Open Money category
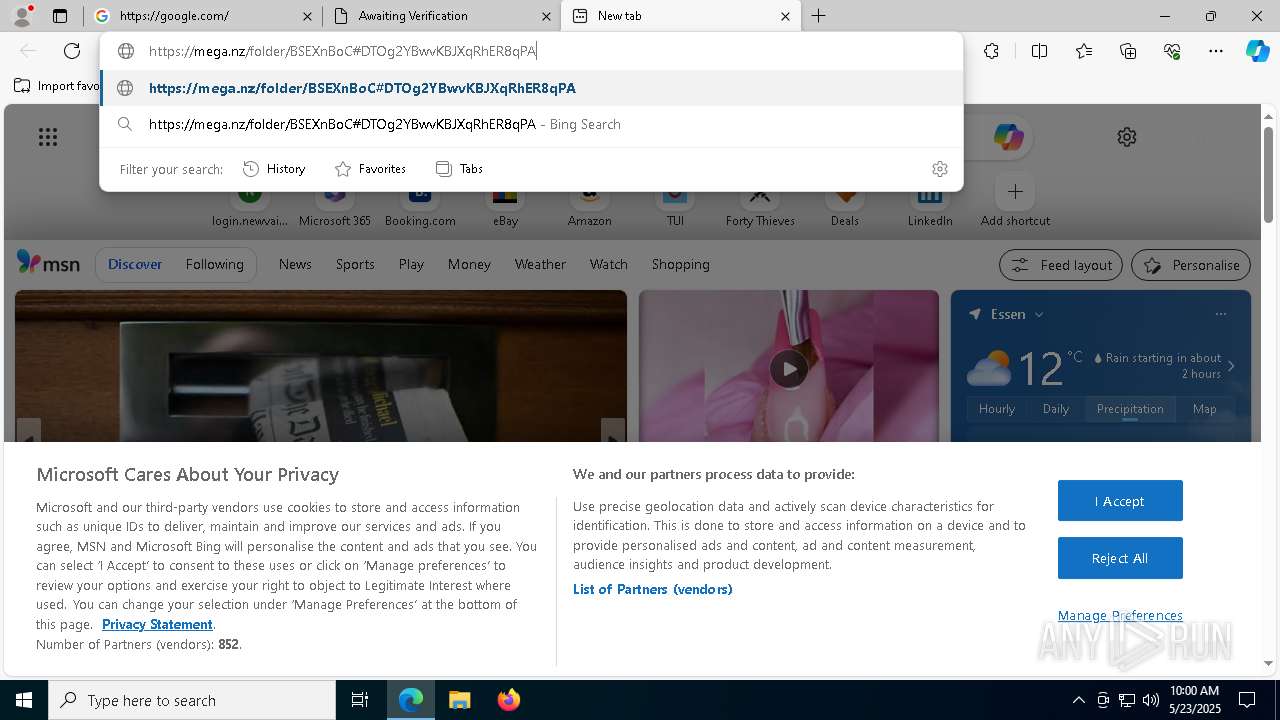The width and height of the screenshot is (1280, 720). pos(469,264)
